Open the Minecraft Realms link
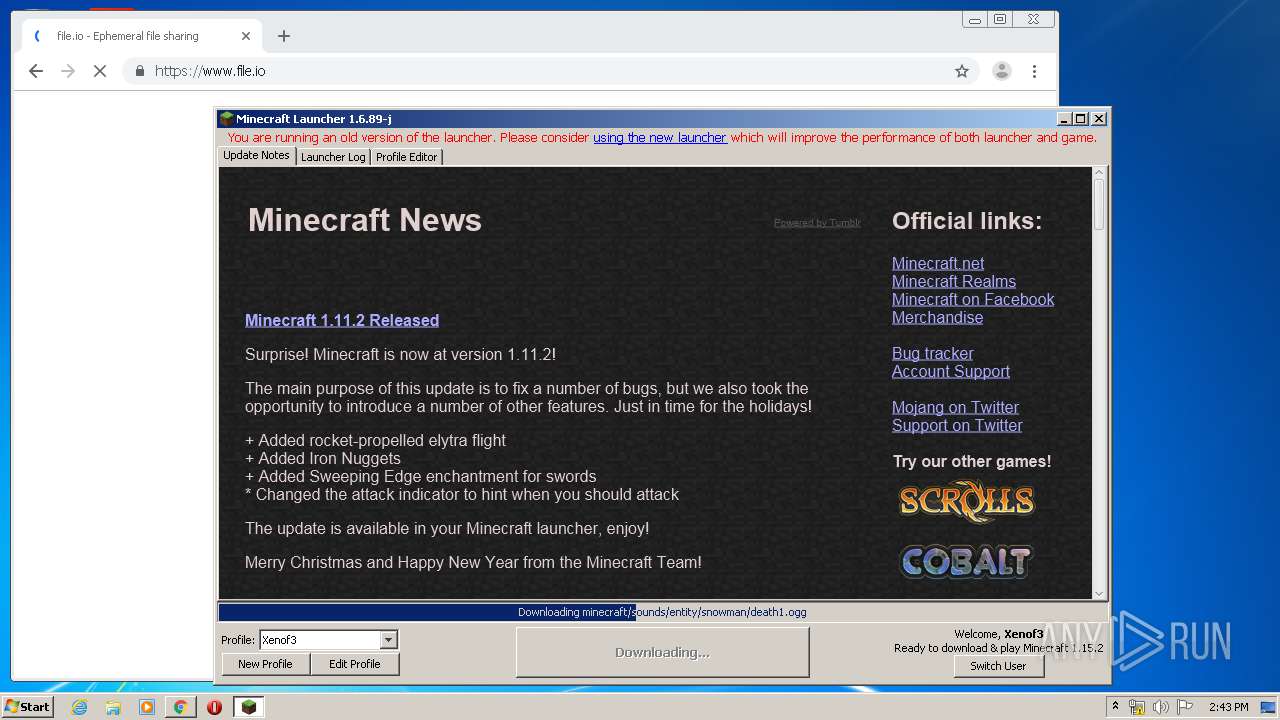The width and height of the screenshot is (1280, 720). [954, 281]
